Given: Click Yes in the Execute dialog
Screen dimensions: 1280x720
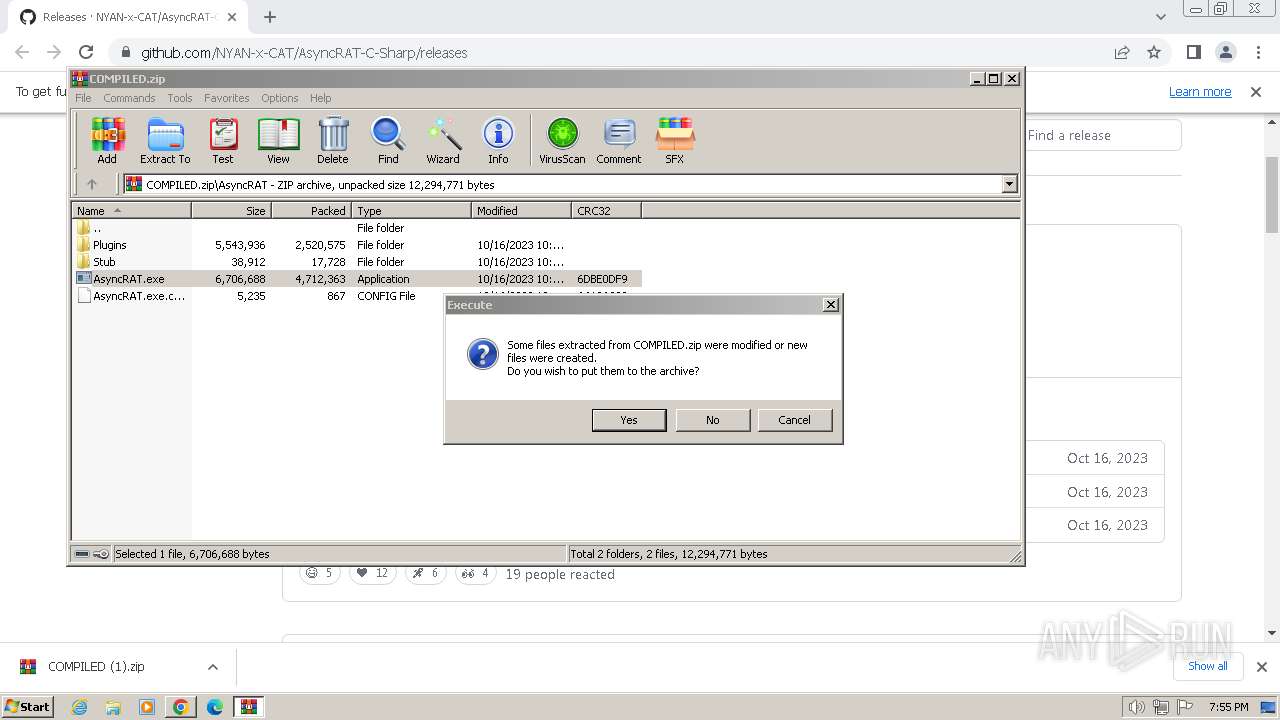Looking at the screenshot, I should click(x=629, y=420).
